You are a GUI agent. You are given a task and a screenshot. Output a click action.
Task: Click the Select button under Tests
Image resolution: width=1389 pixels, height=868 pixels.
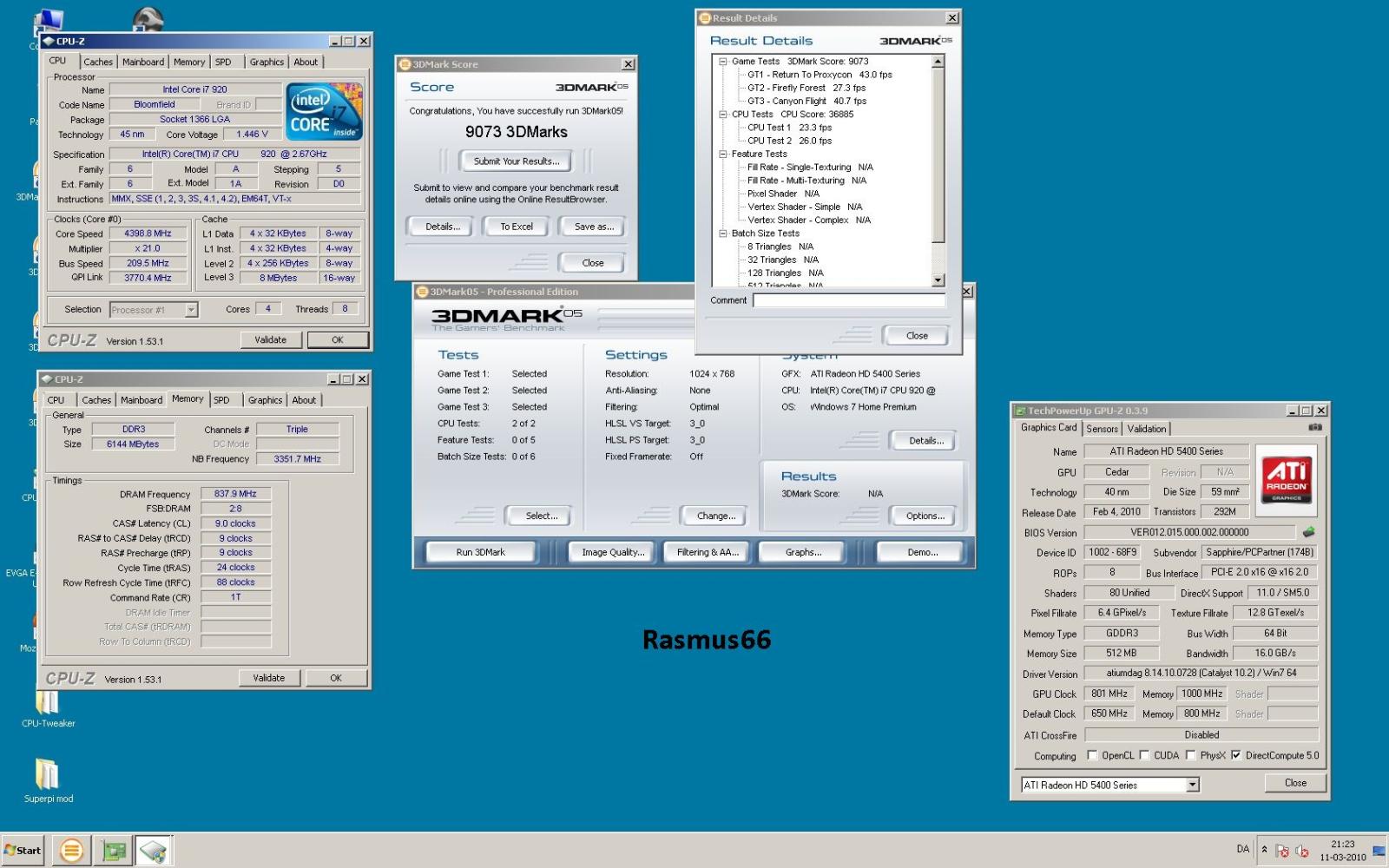click(x=541, y=516)
